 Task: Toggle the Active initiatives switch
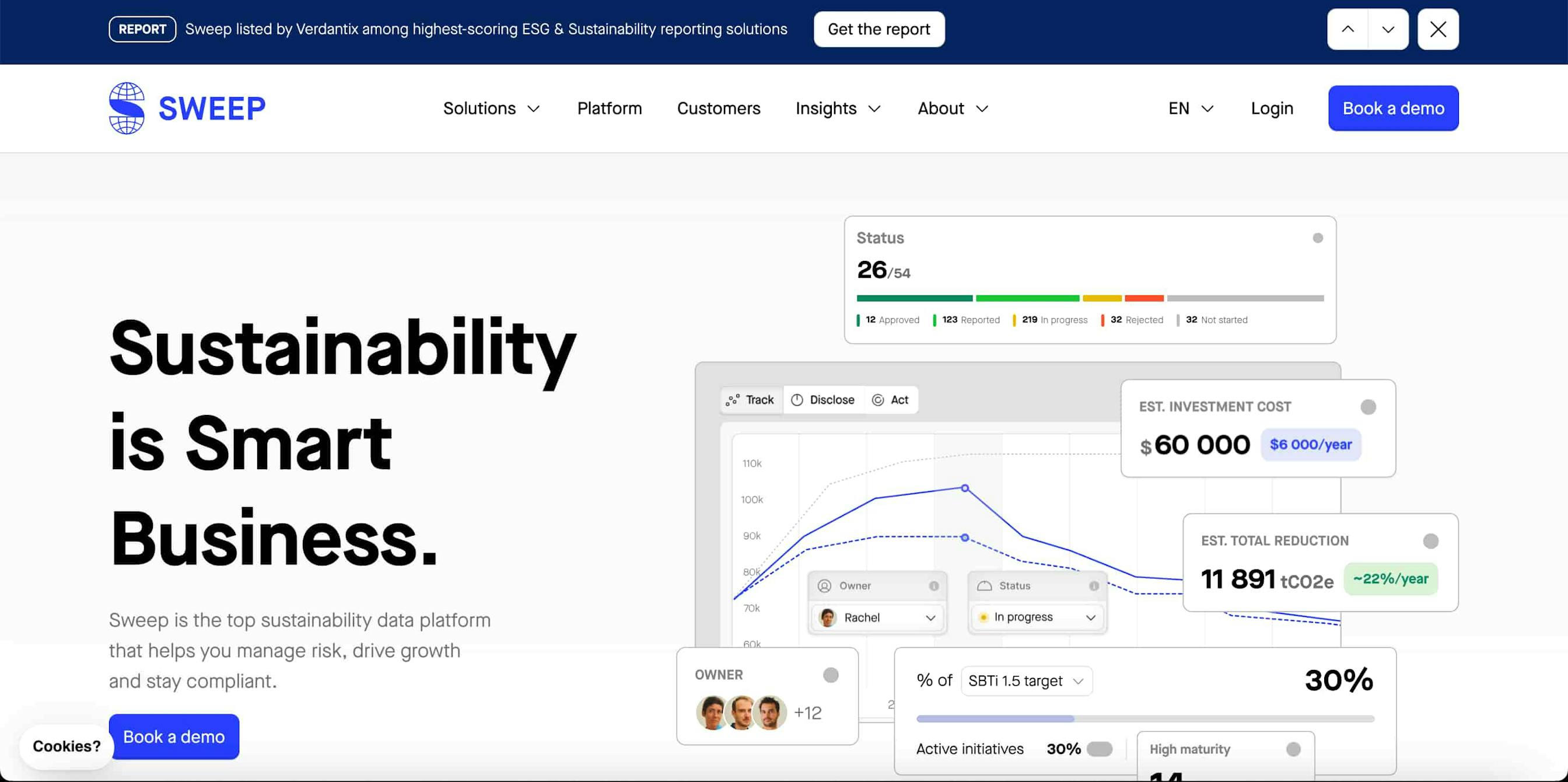(1100, 749)
